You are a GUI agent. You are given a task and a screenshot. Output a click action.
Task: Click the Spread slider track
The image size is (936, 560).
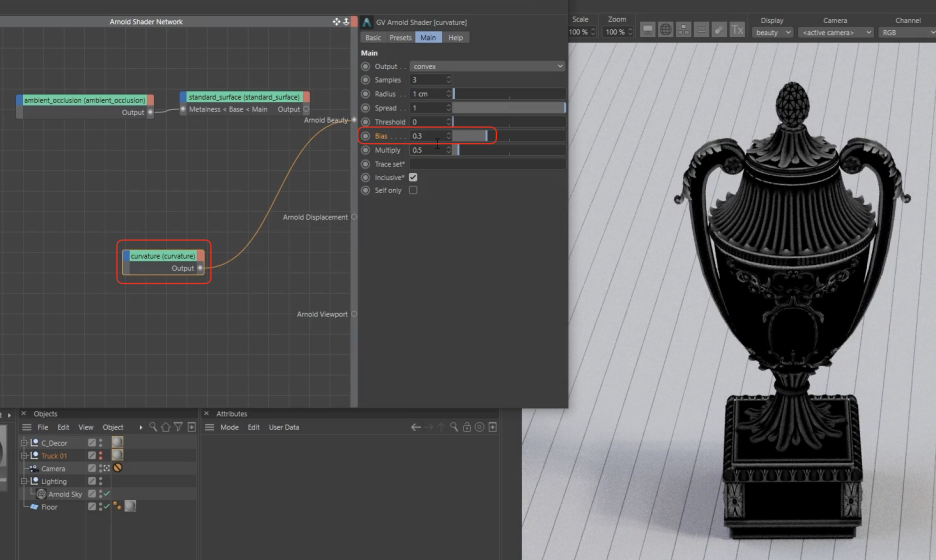pos(509,108)
